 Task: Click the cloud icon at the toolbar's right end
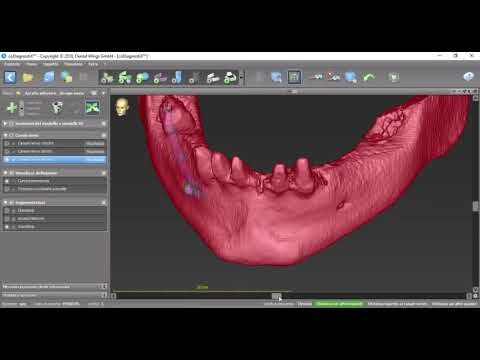click(x=468, y=77)
